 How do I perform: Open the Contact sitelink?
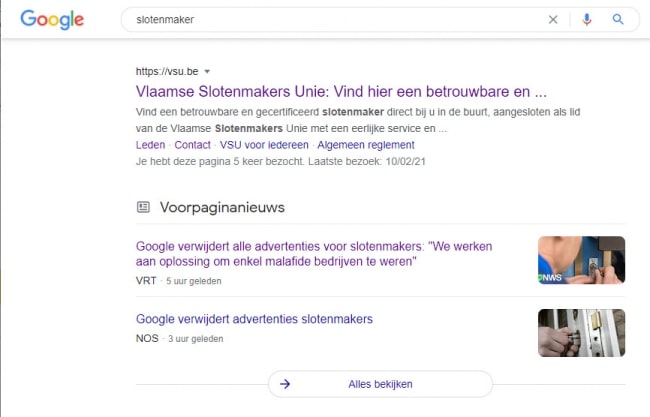point(192,145)
